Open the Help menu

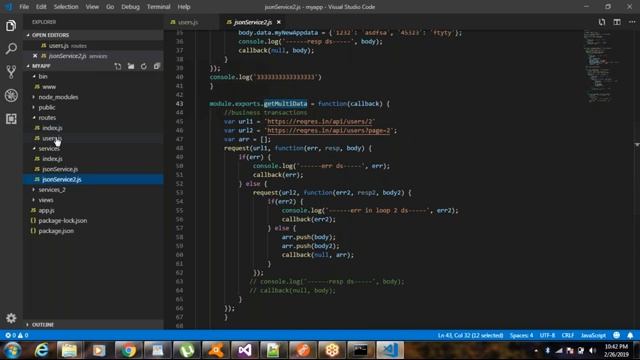(184, 7)
